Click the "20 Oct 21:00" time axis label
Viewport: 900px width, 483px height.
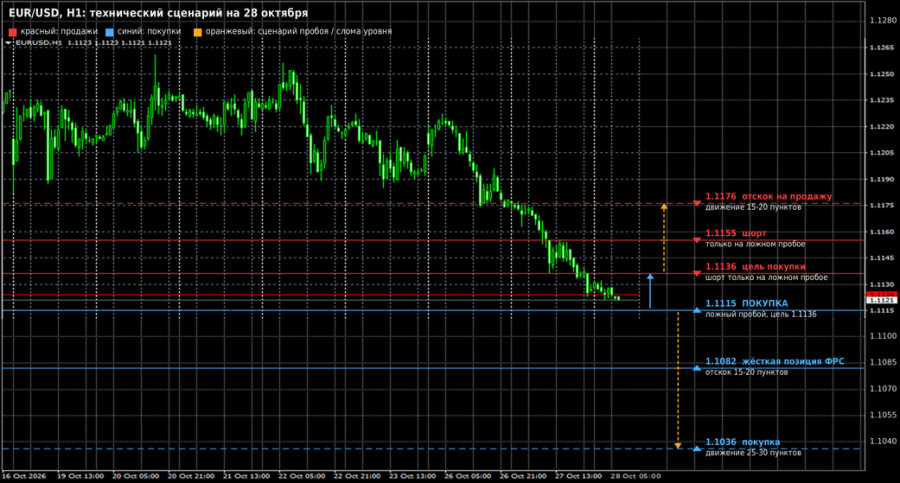pyautogui.click(x=191, y=476)
